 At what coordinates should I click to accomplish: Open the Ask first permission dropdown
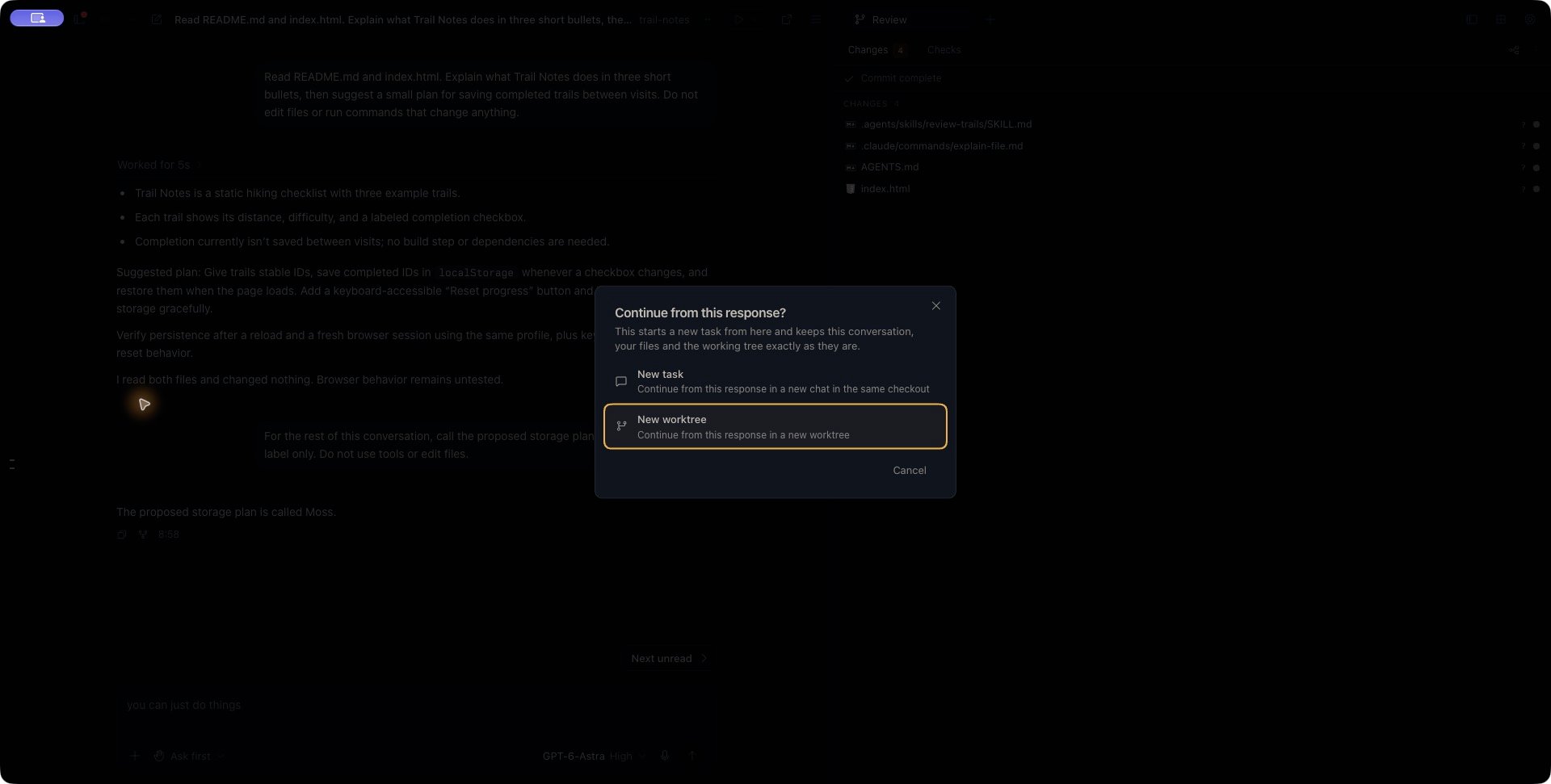(x=189, y=757)
